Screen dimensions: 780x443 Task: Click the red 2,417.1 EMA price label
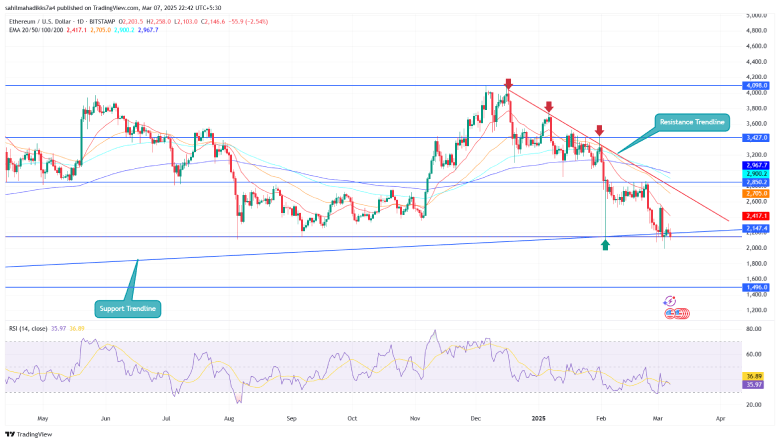pyautogui.click(x=755, y=216)
